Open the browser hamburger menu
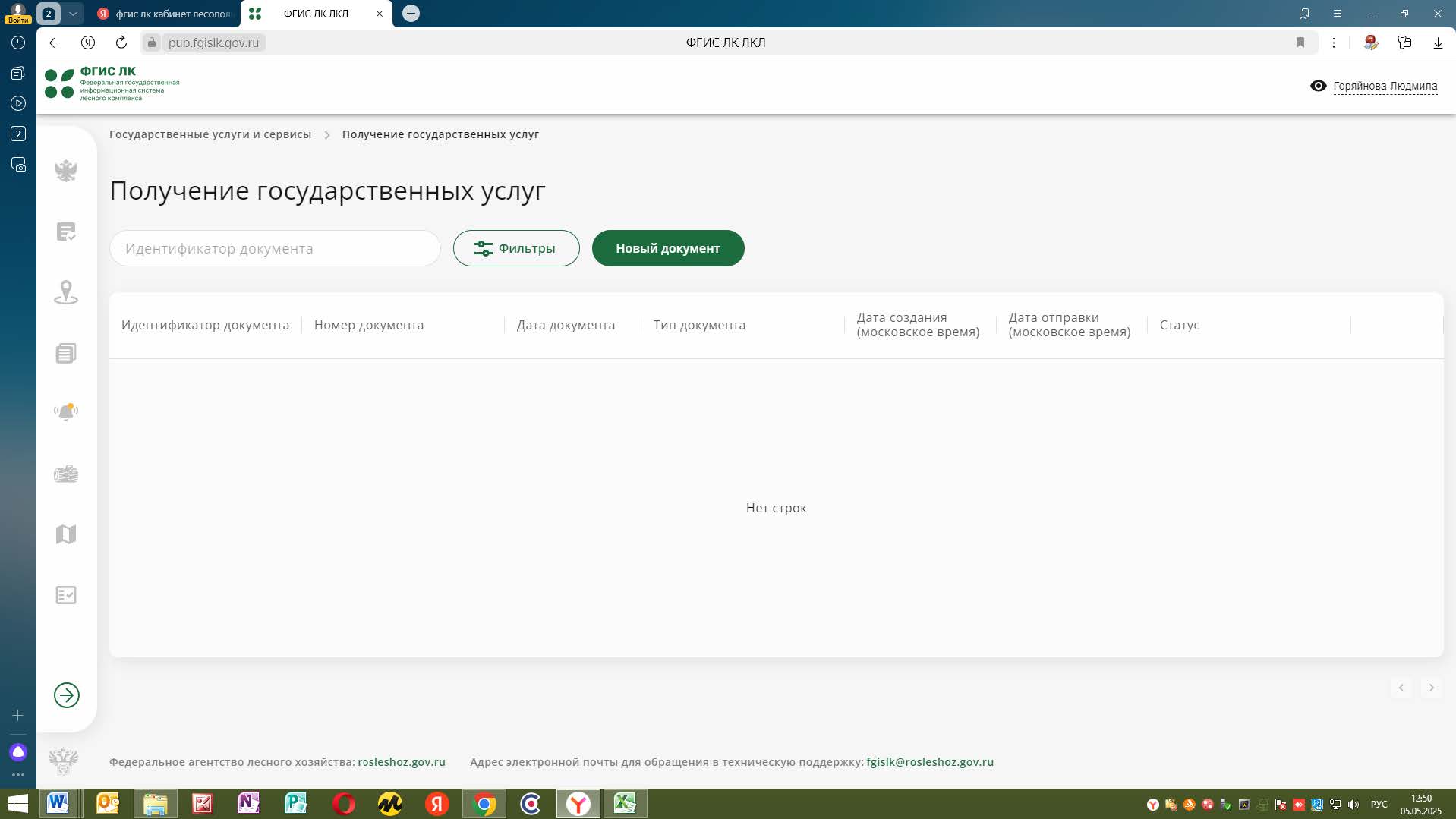 tap(1338, 14)
